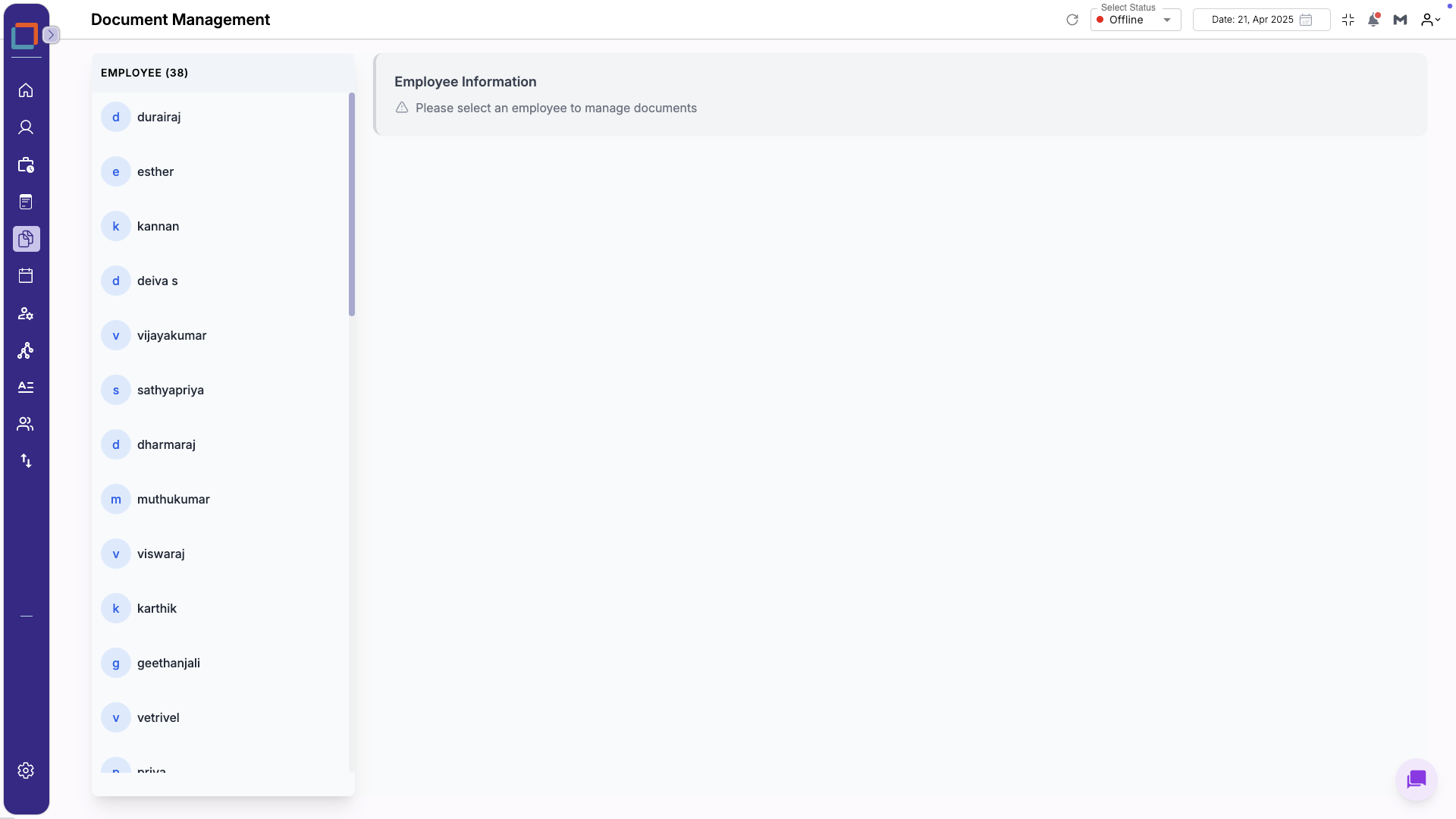Click the refresh icon in header

[1072, 20]
